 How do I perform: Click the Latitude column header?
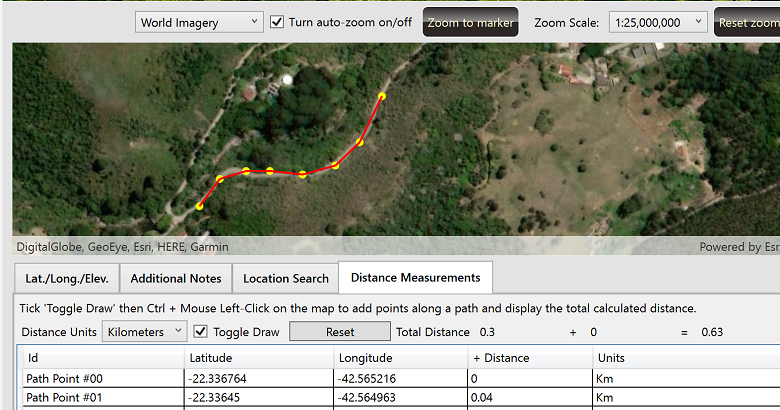259,358
